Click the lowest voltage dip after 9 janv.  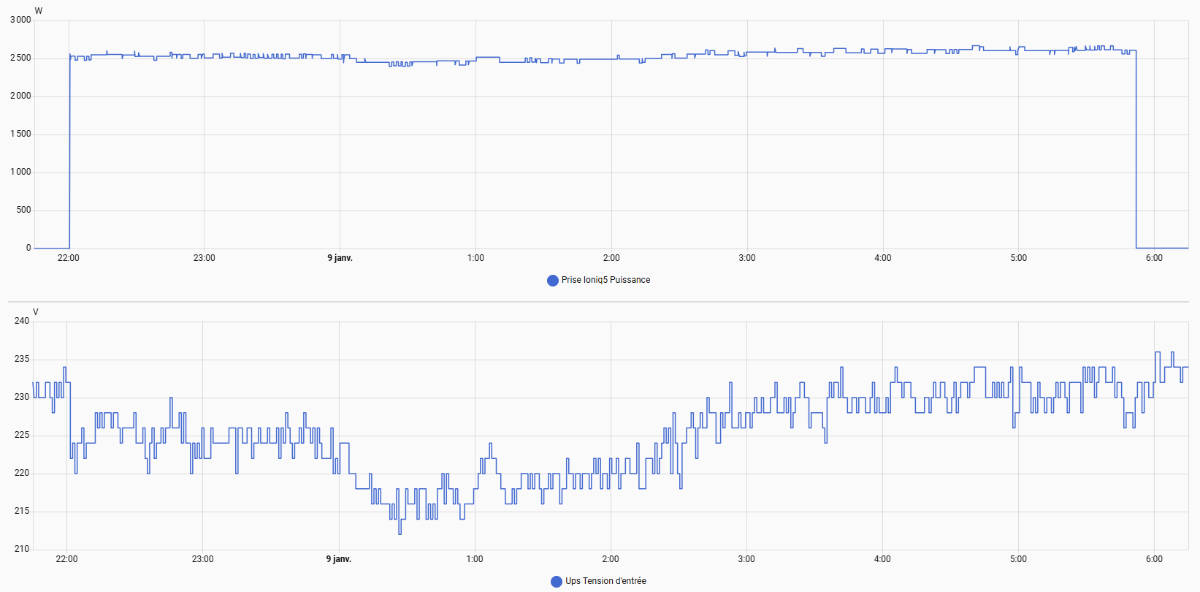coord(400,532)
